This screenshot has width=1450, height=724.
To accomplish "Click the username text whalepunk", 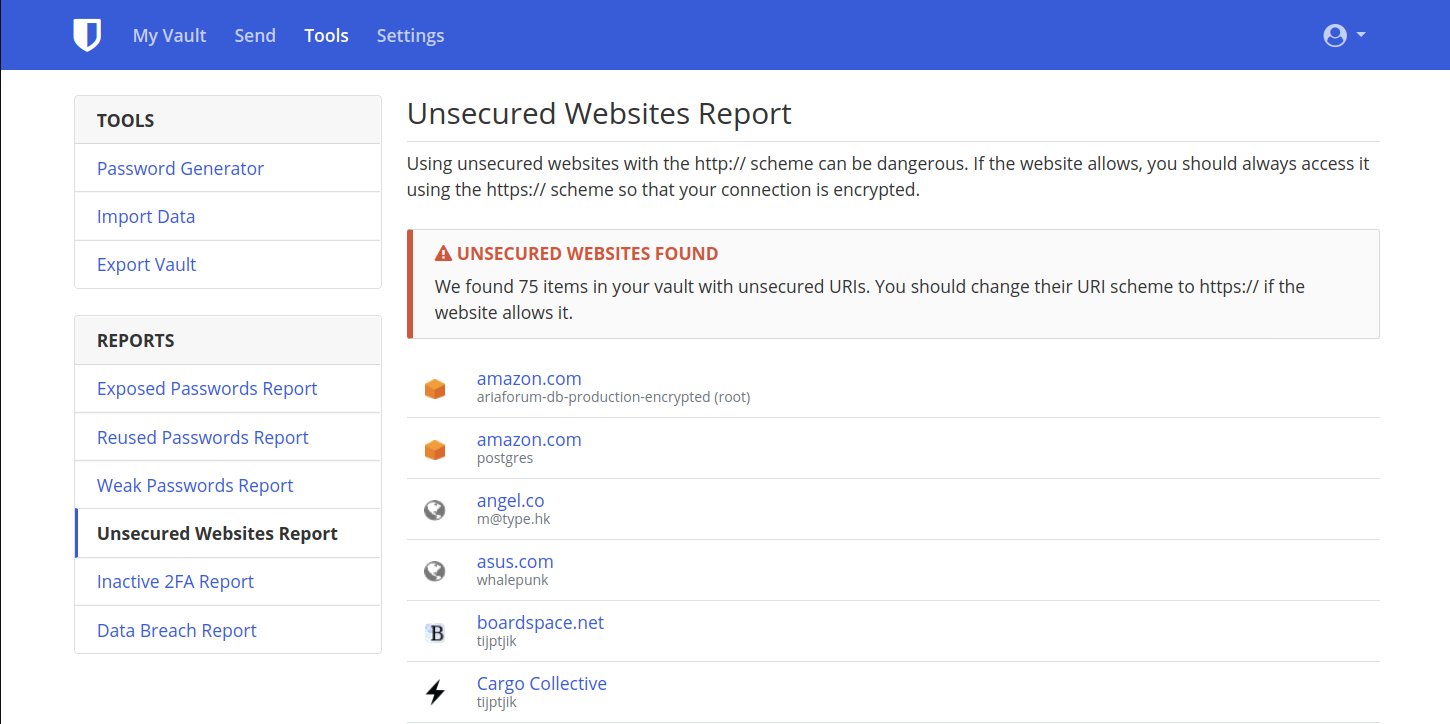I will click(x=513, y=580).
